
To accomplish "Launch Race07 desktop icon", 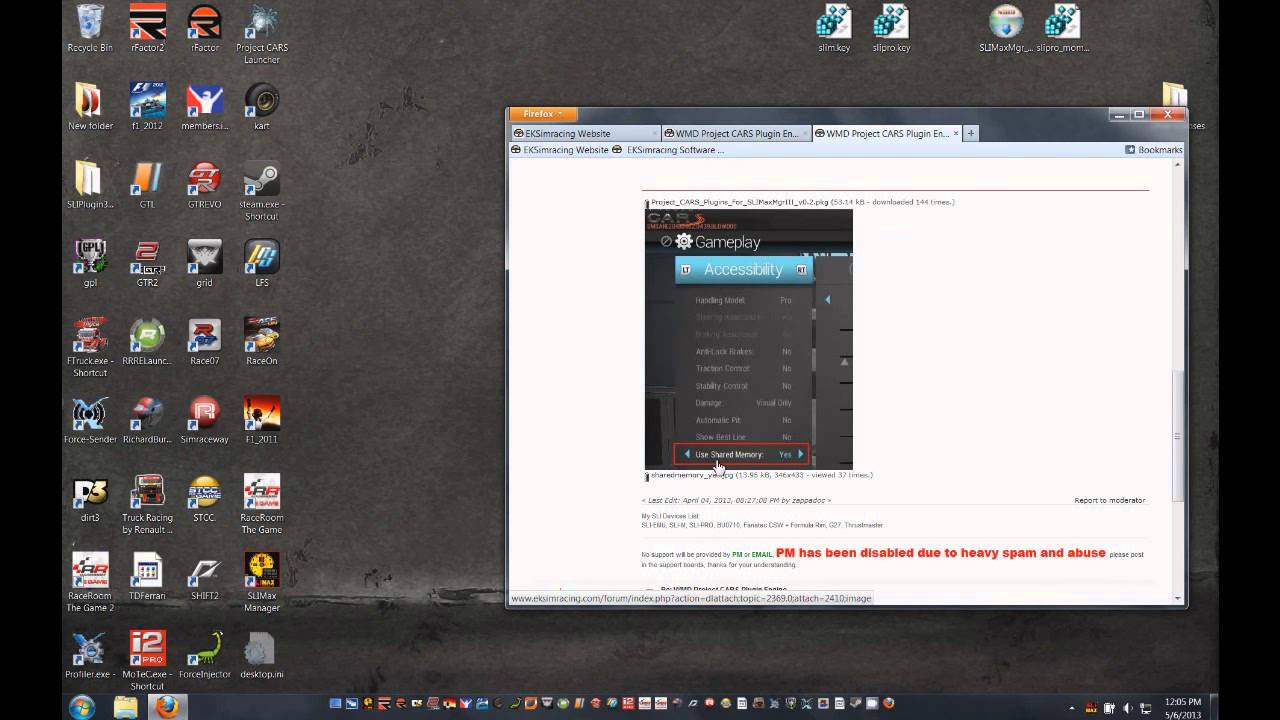I will [205, 341].
